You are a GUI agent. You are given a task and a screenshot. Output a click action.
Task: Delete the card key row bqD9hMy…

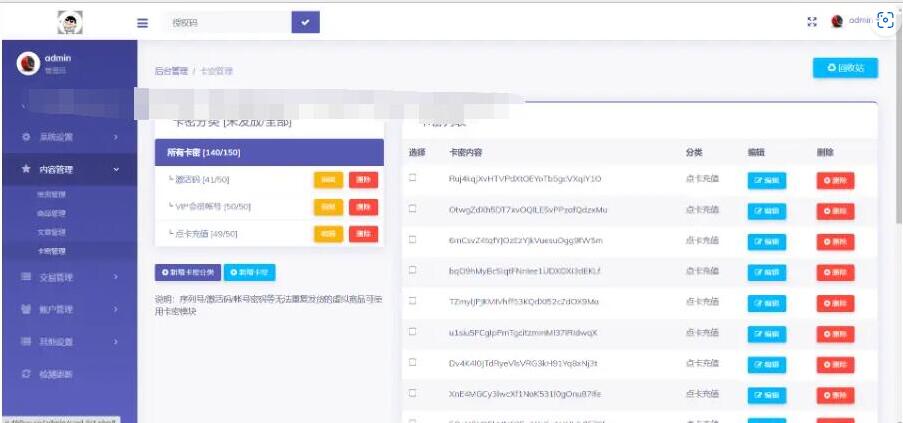(x=835, y=273)
